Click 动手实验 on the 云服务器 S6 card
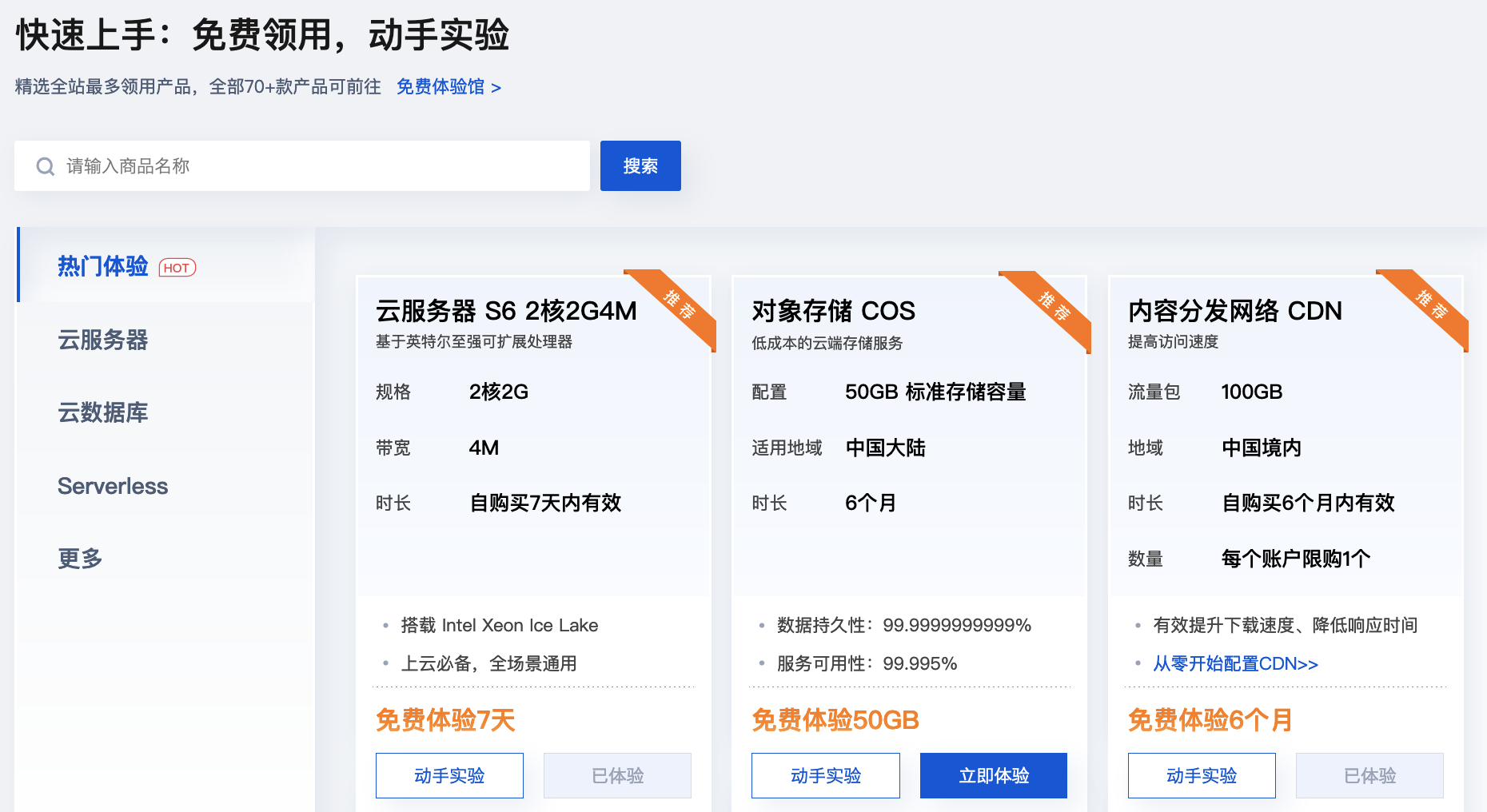 pyautogui.click(x=448, y=774)
